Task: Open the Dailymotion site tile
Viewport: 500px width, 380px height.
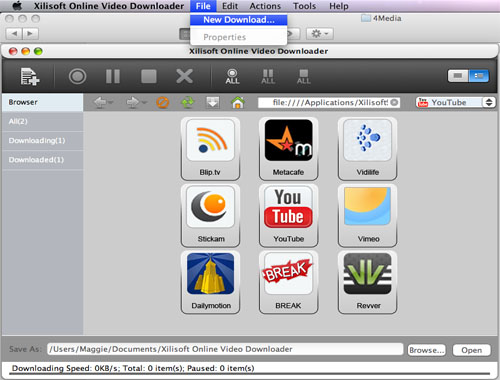Action: coord(210,282)
